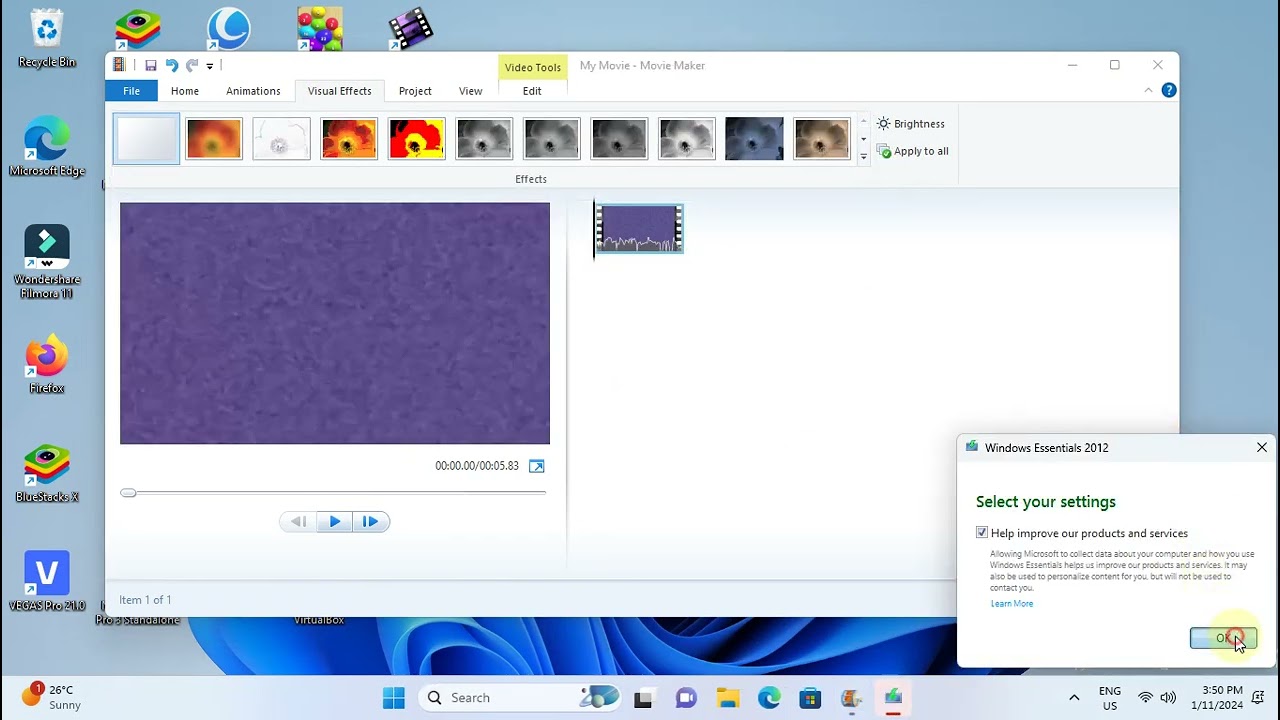Screen dimensions: 1280x720
Task: Switch to the Home tab
Action: pos(185,91)
